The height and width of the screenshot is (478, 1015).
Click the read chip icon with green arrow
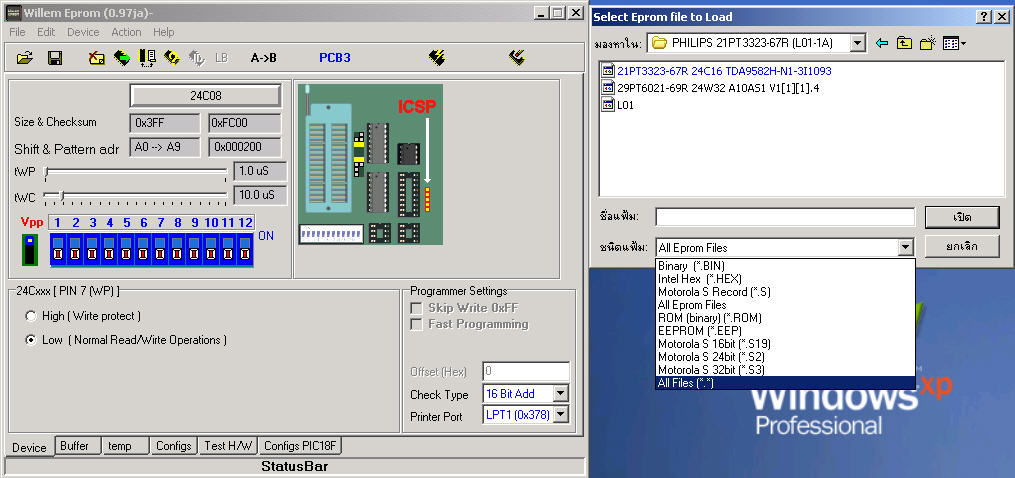coord(122,58)
